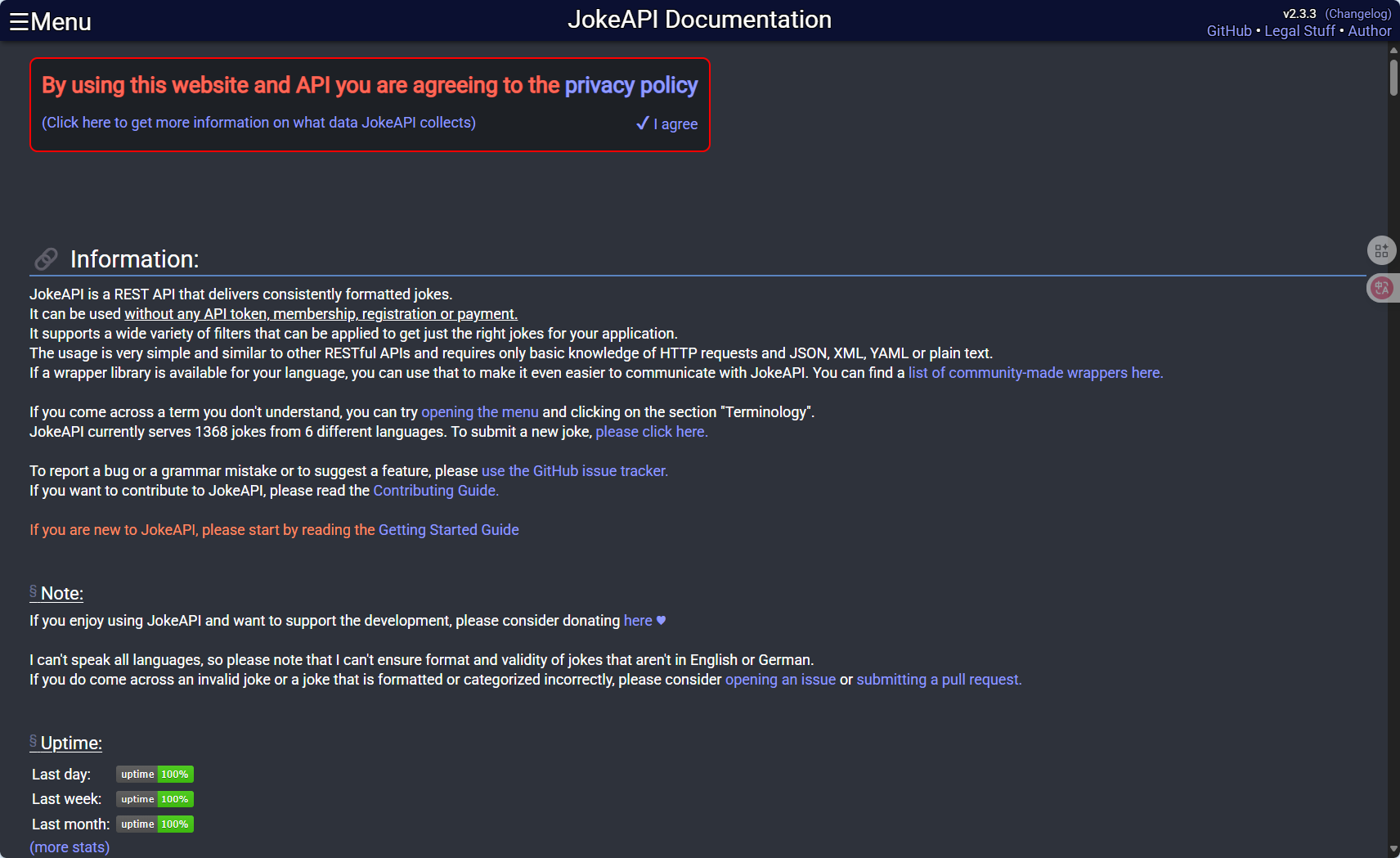1400x858 pixels.
Task: Show more stats for uptime
Action: pyautogui.click(x=70, y=847)
